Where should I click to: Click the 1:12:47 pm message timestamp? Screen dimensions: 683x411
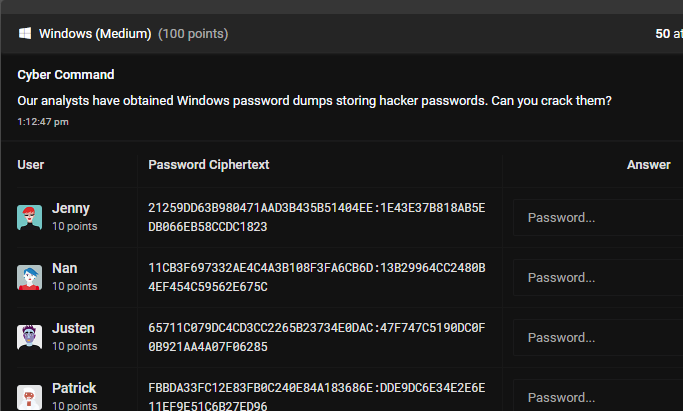tap(43, 122)
